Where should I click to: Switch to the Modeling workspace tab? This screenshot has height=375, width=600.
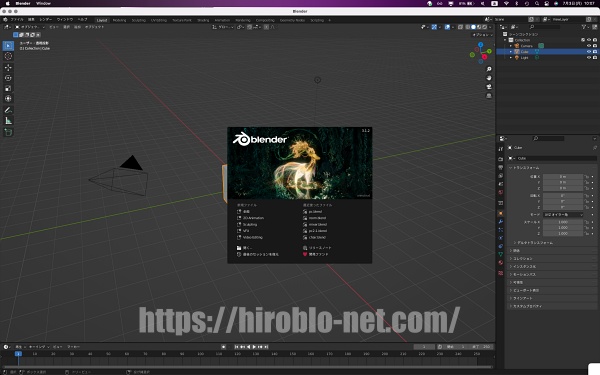(x=119, y=20)
